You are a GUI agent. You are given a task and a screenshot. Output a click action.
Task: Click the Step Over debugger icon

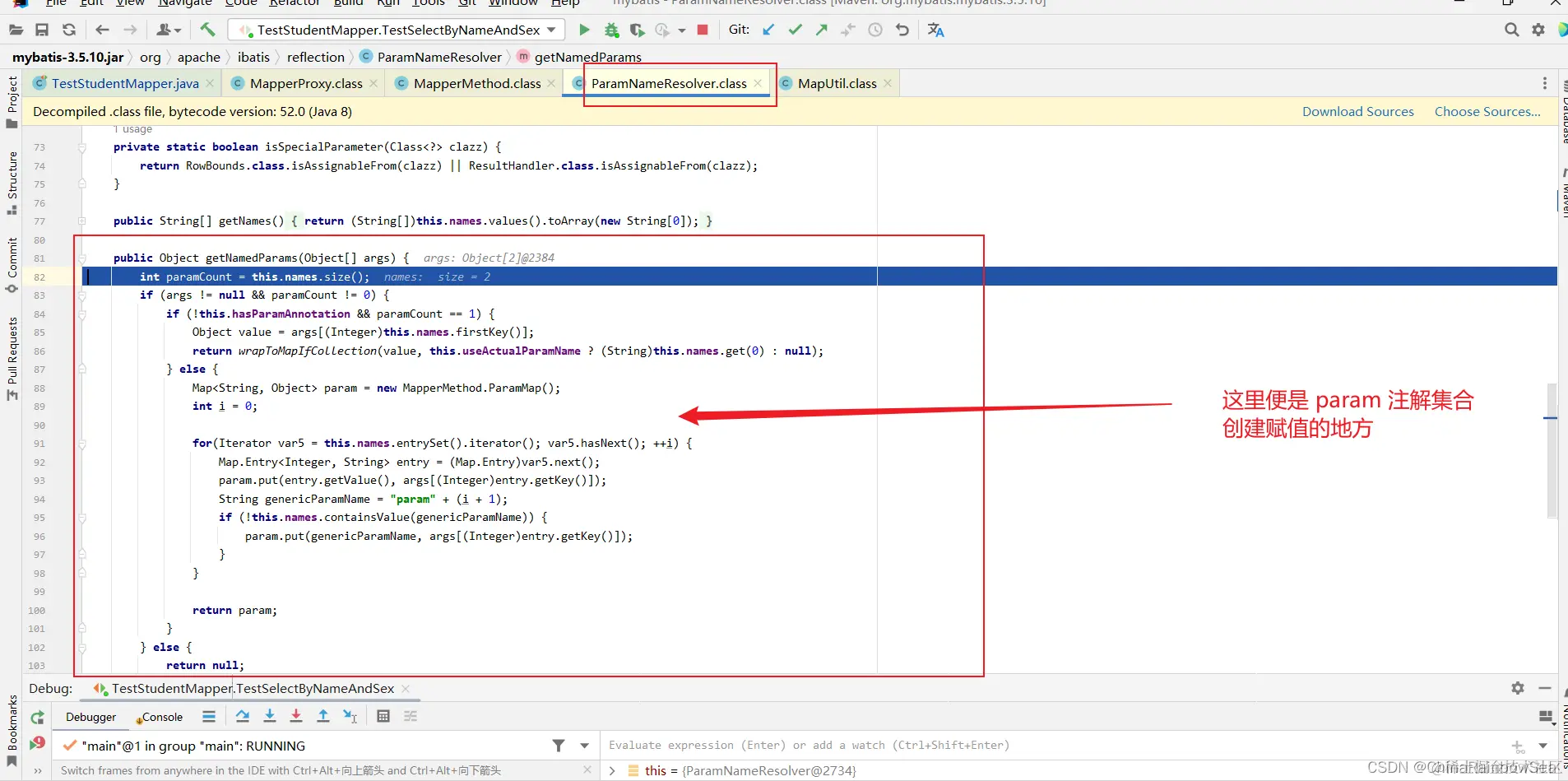[243, 717]
